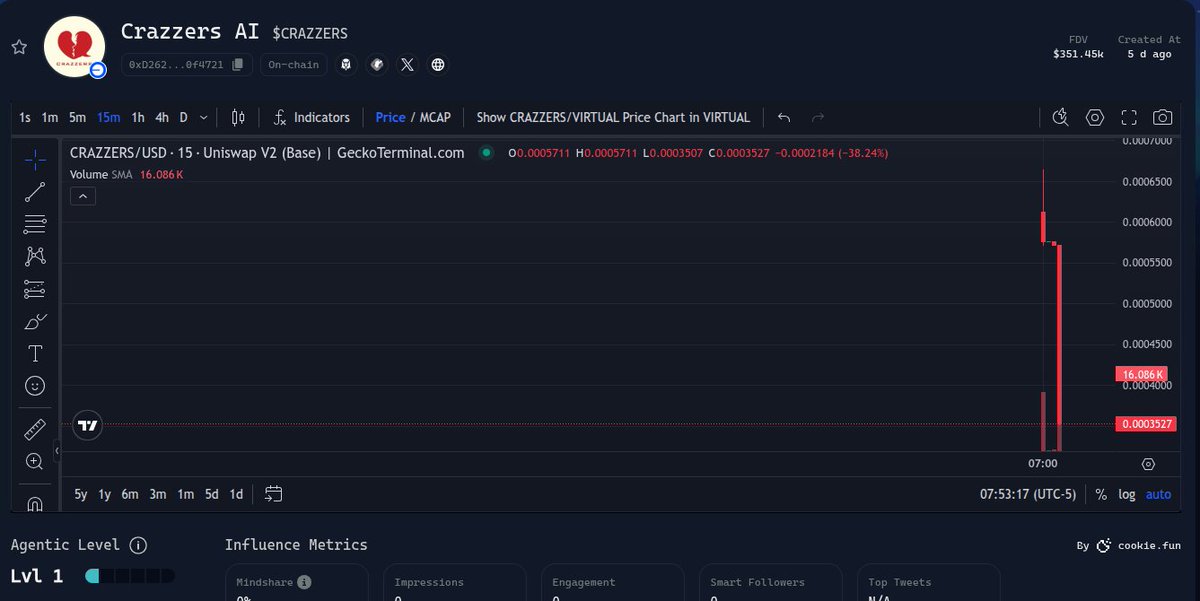Switch the chart to Price mode

pyautogui.click(x=390, y=117)
